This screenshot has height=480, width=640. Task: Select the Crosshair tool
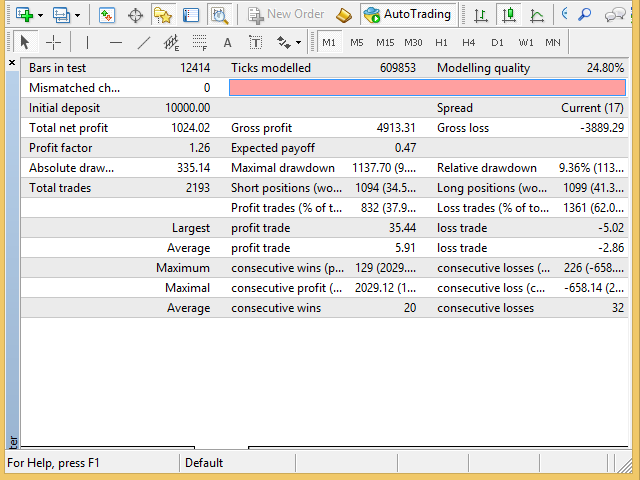53,42
